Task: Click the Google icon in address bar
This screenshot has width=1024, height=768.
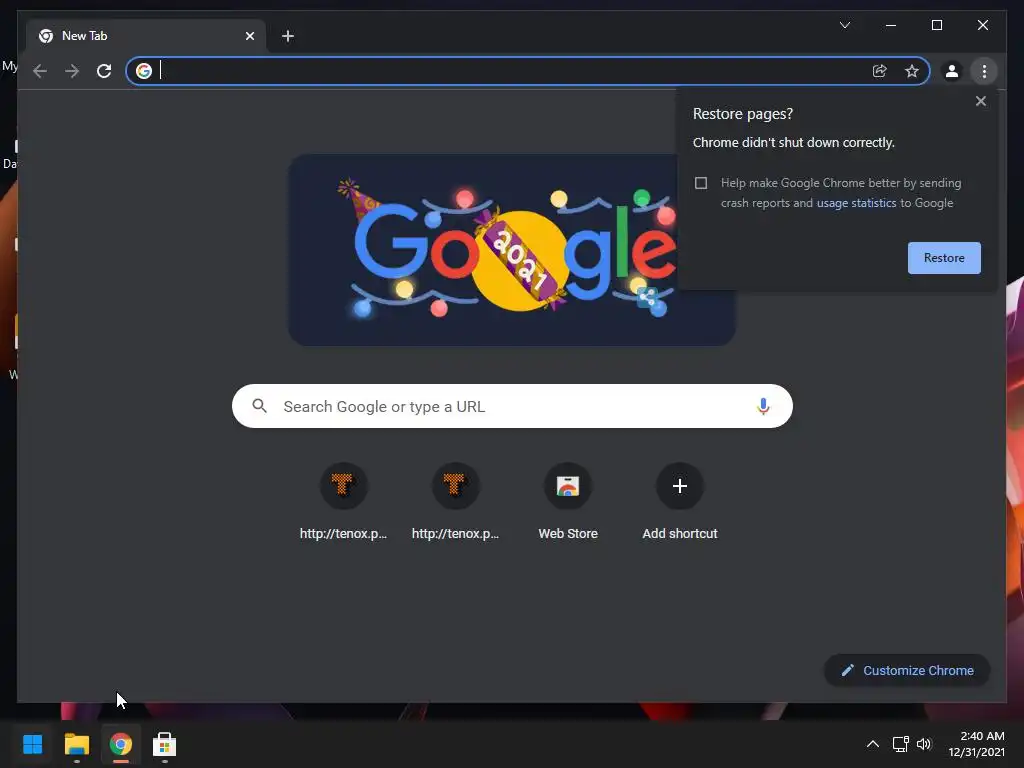Action: tap(144, 71)
